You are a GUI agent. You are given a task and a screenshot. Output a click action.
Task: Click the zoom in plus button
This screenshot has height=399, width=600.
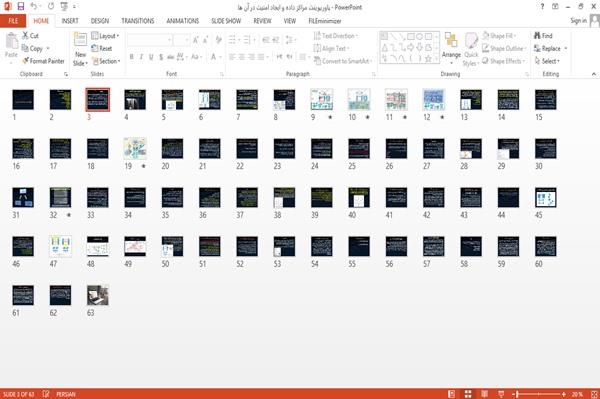coord(564,394)
